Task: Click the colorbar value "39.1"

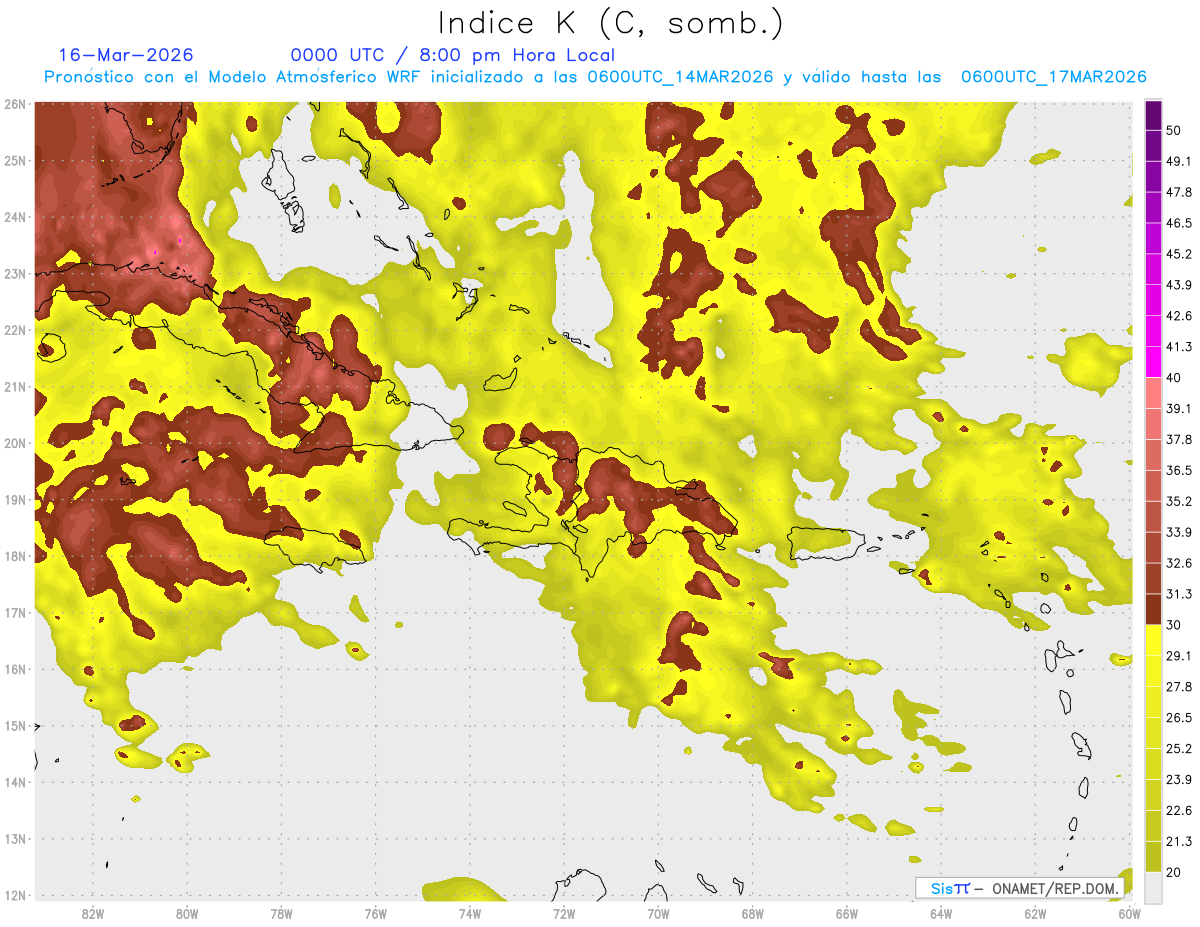Action: [x=1179, y=408]
